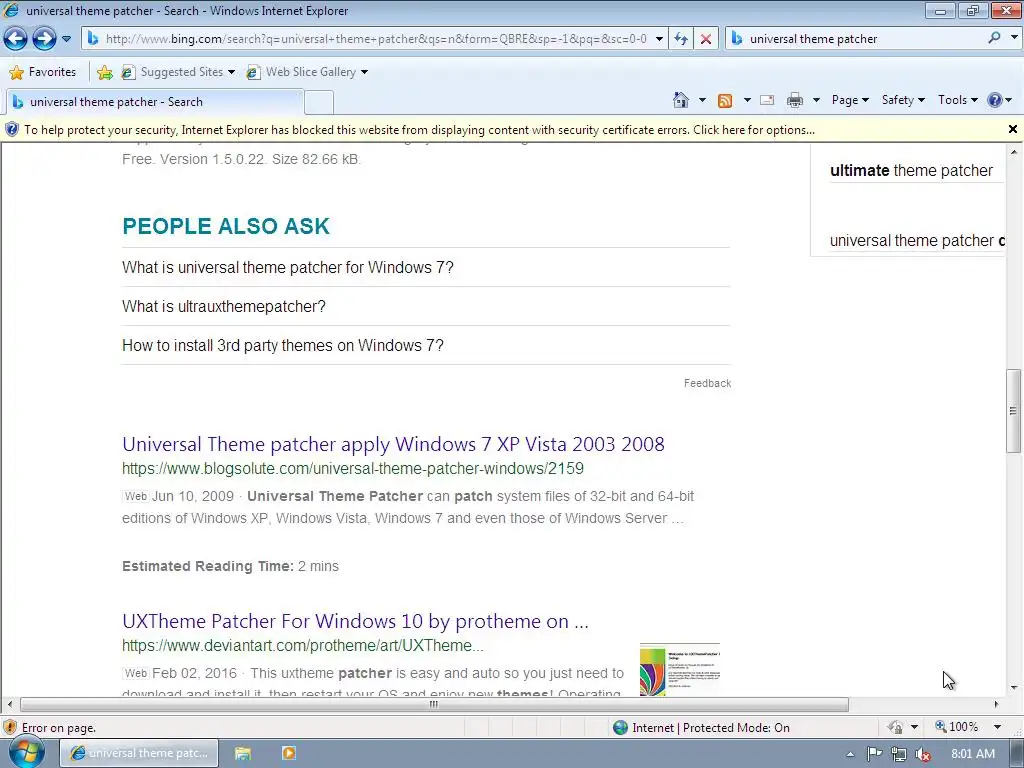
Task: Click the Read Mail envelope icon
Action: 767,100
